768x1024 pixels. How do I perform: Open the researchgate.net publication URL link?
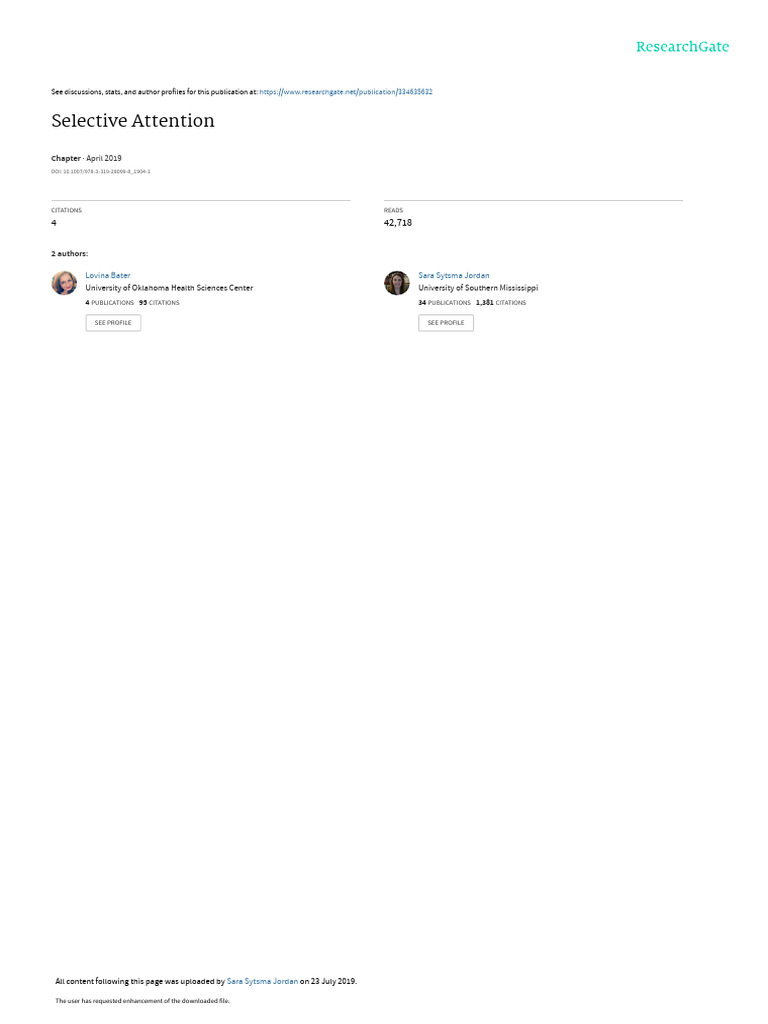pos(345,92)
